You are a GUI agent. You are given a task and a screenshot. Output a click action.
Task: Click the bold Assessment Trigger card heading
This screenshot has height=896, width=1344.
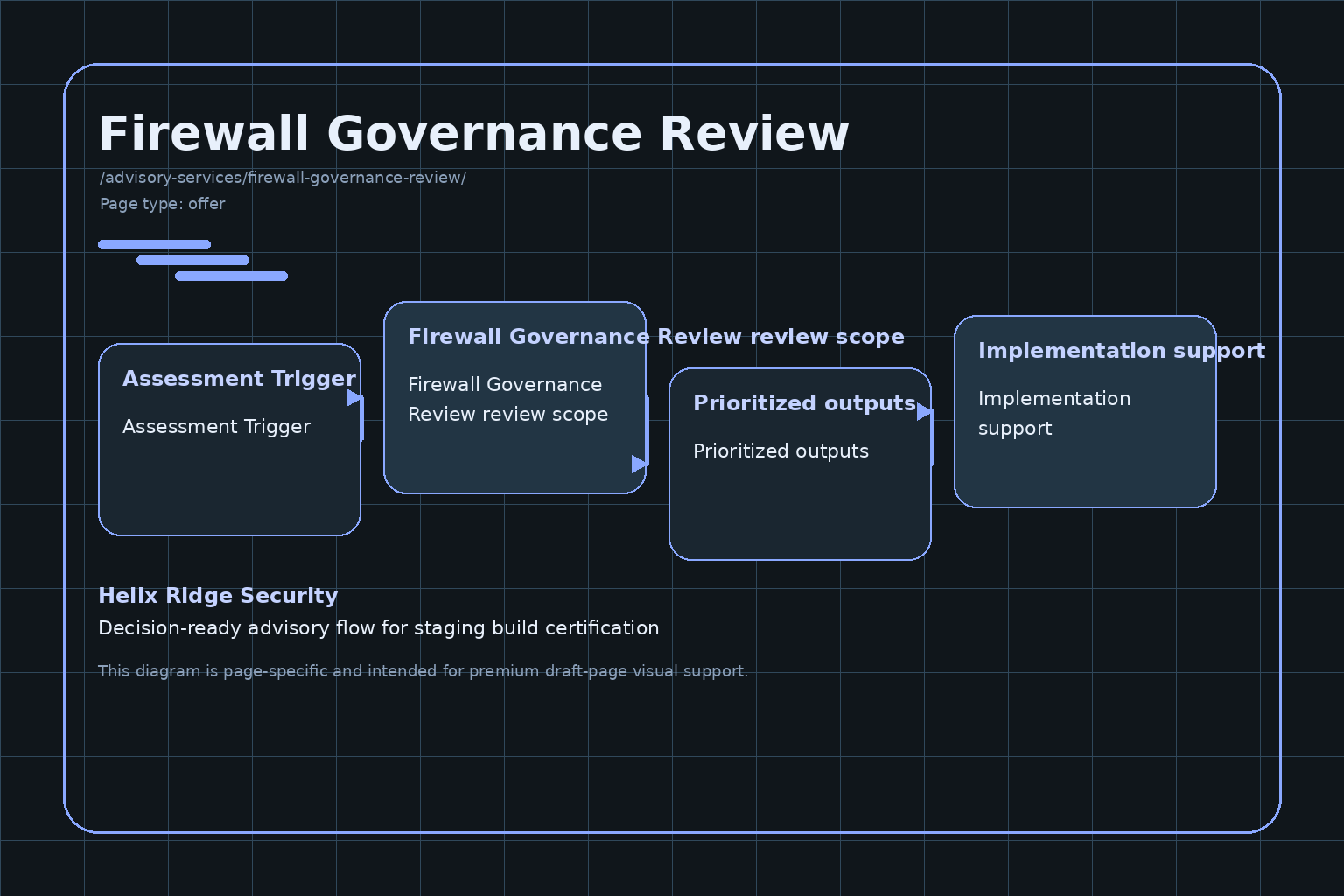coord(239,379)
